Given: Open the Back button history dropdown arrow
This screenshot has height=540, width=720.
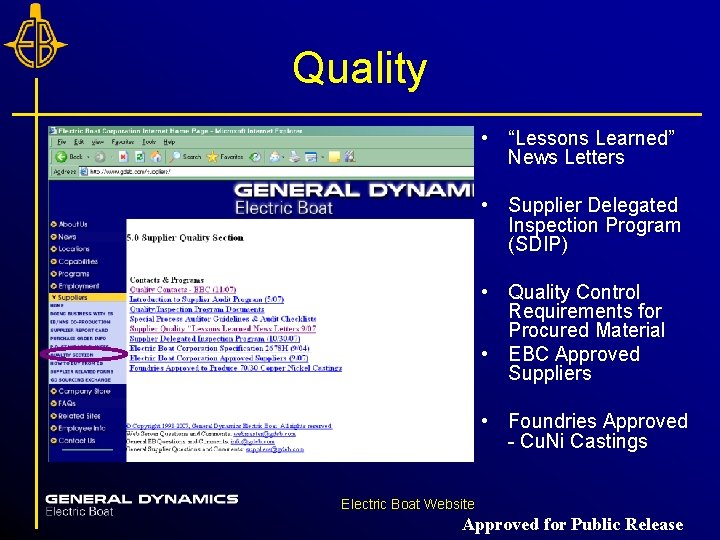Looking at the screenshot, I should coord(88,157).
